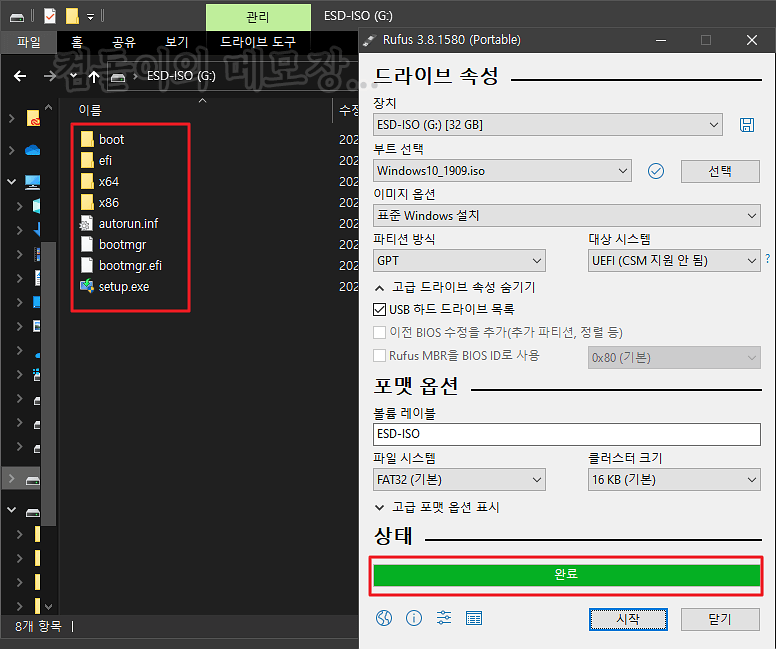The image size is (776, 649).
Task: Select the x64 folder
Action: pyautogui.click(x=108, y=182)
